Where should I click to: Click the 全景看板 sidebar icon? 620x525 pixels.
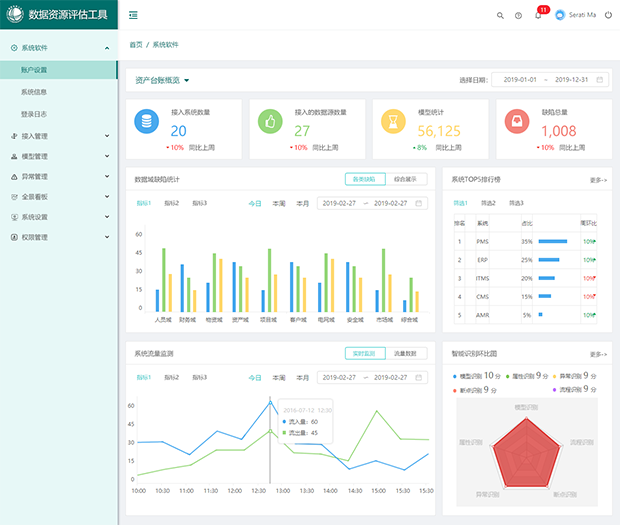click(14, 197)
